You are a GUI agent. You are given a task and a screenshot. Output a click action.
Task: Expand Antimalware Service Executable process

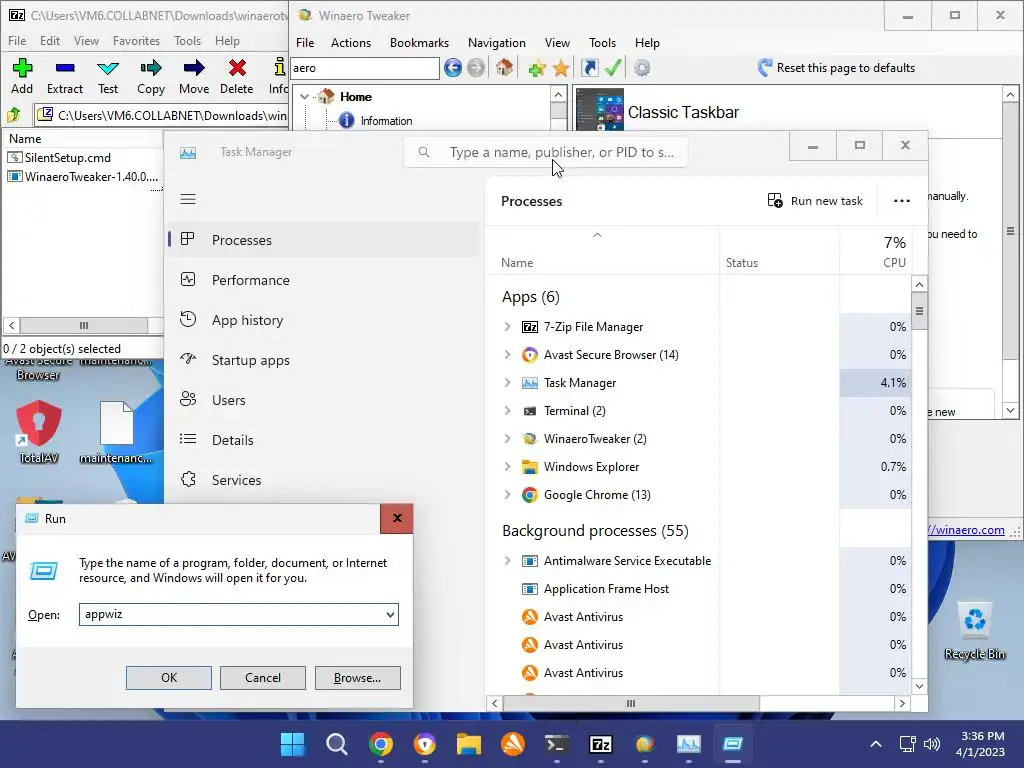(x=507, y=561)
